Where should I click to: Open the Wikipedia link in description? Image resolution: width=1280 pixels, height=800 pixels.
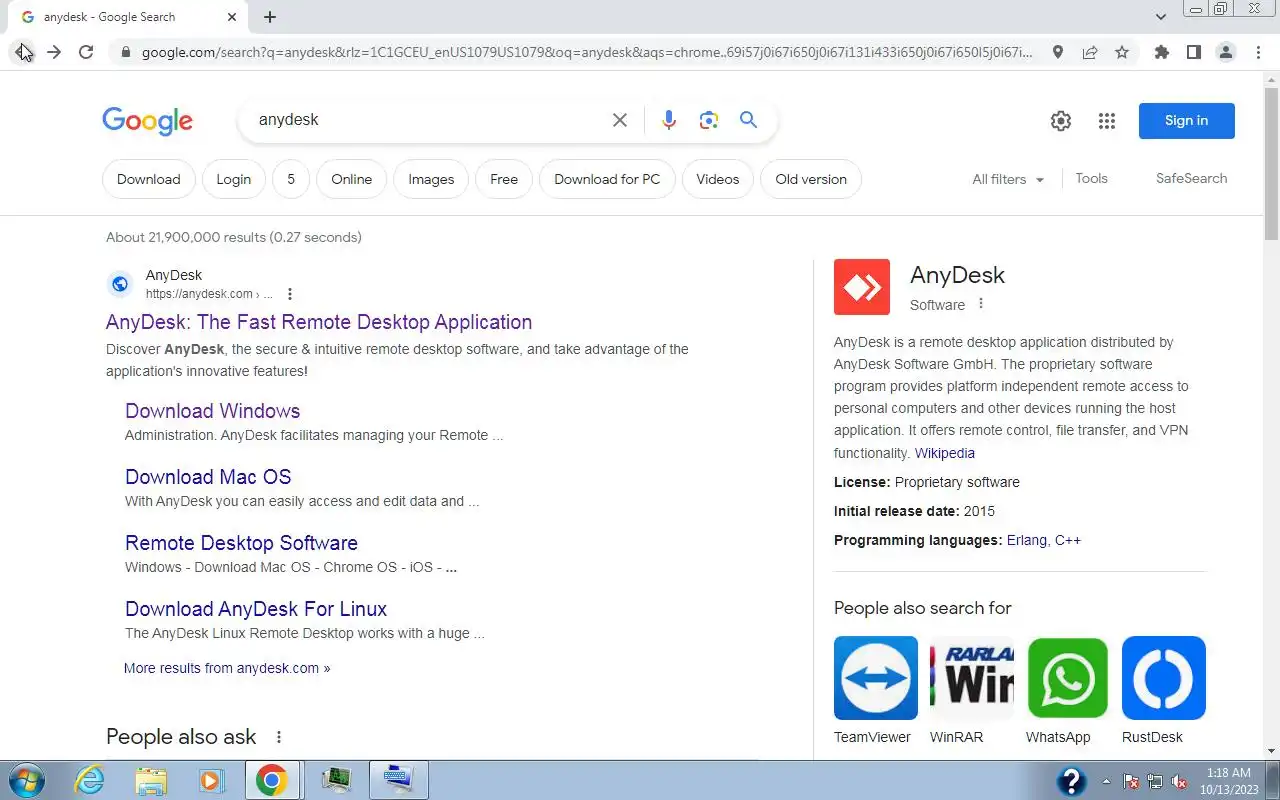(945, 453)
